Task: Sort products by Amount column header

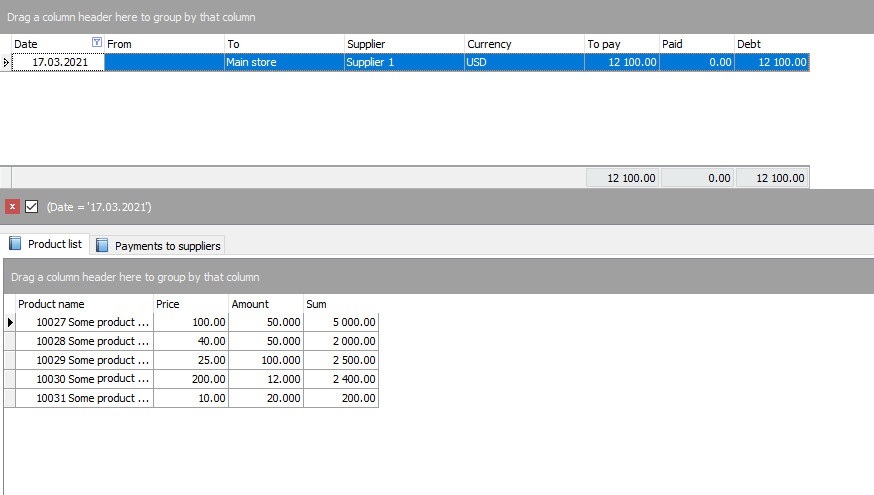Action: [266, 304]
